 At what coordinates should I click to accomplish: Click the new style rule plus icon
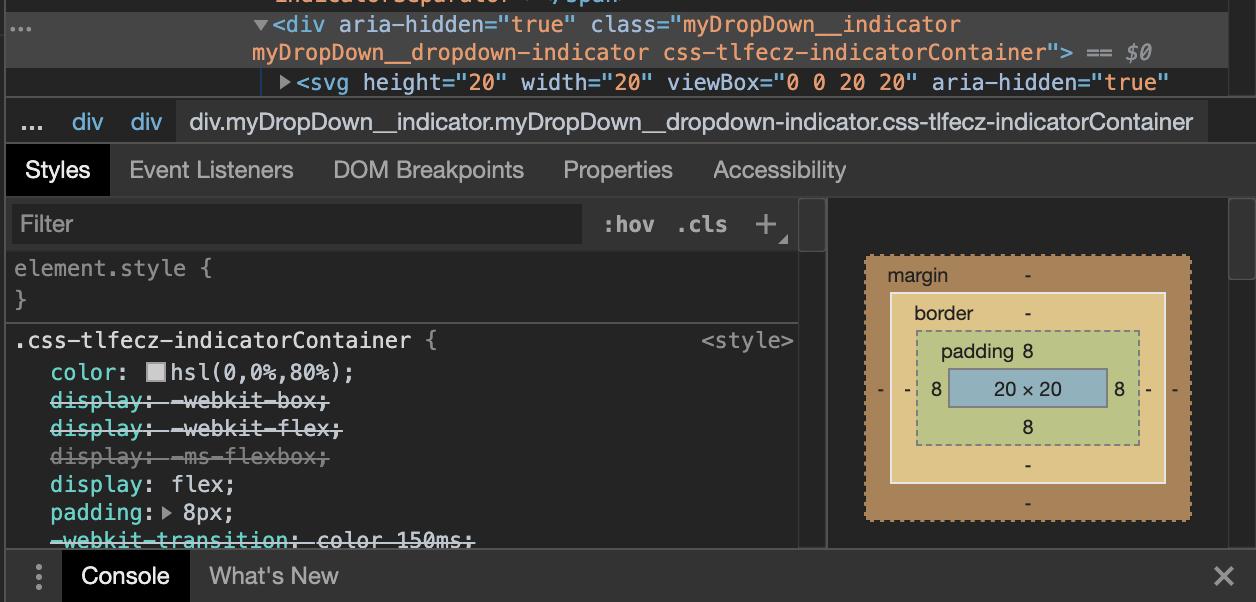pos(766,224)
